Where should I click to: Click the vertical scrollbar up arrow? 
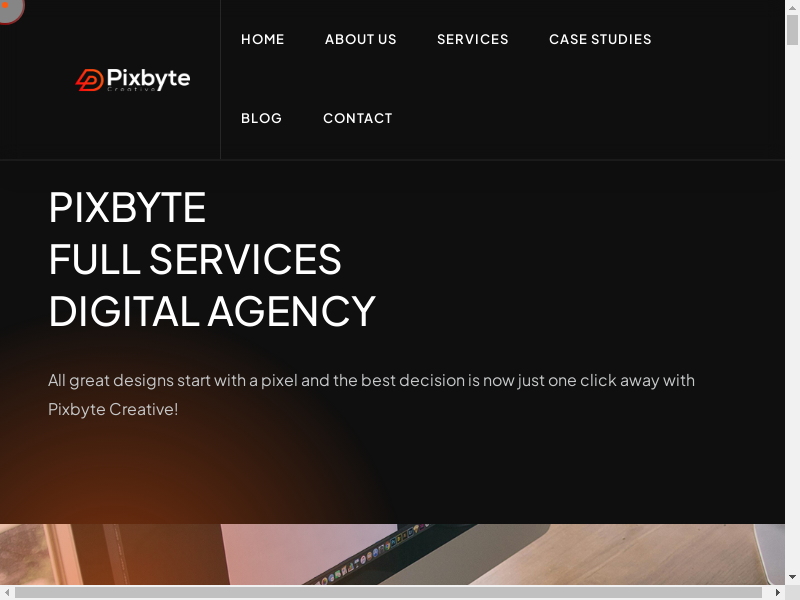pyautogui.click(x=792, y=7)
